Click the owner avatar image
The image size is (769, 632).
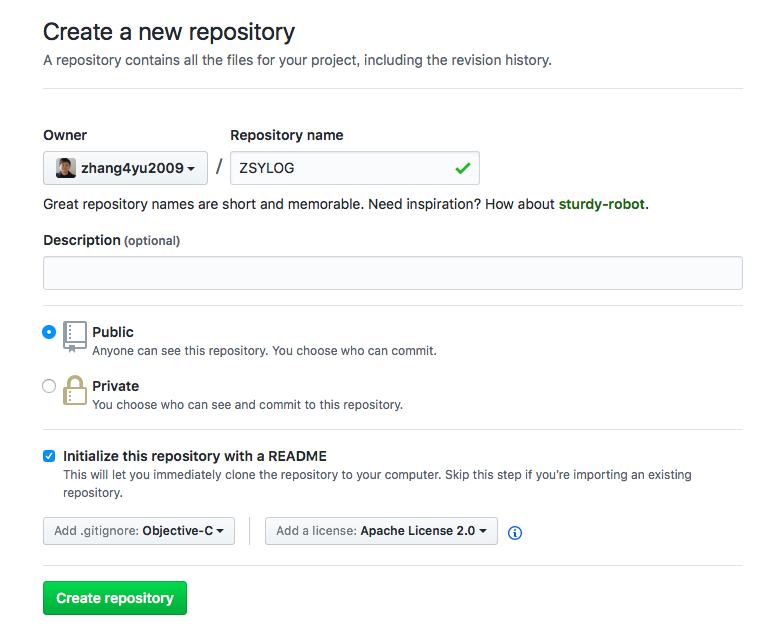(66, 168)
